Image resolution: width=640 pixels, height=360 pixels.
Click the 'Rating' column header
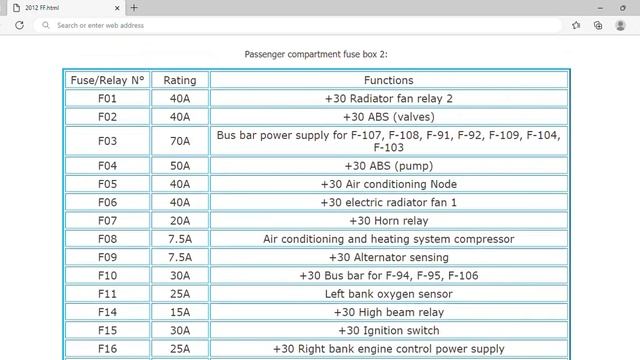[x=180, y=80]
